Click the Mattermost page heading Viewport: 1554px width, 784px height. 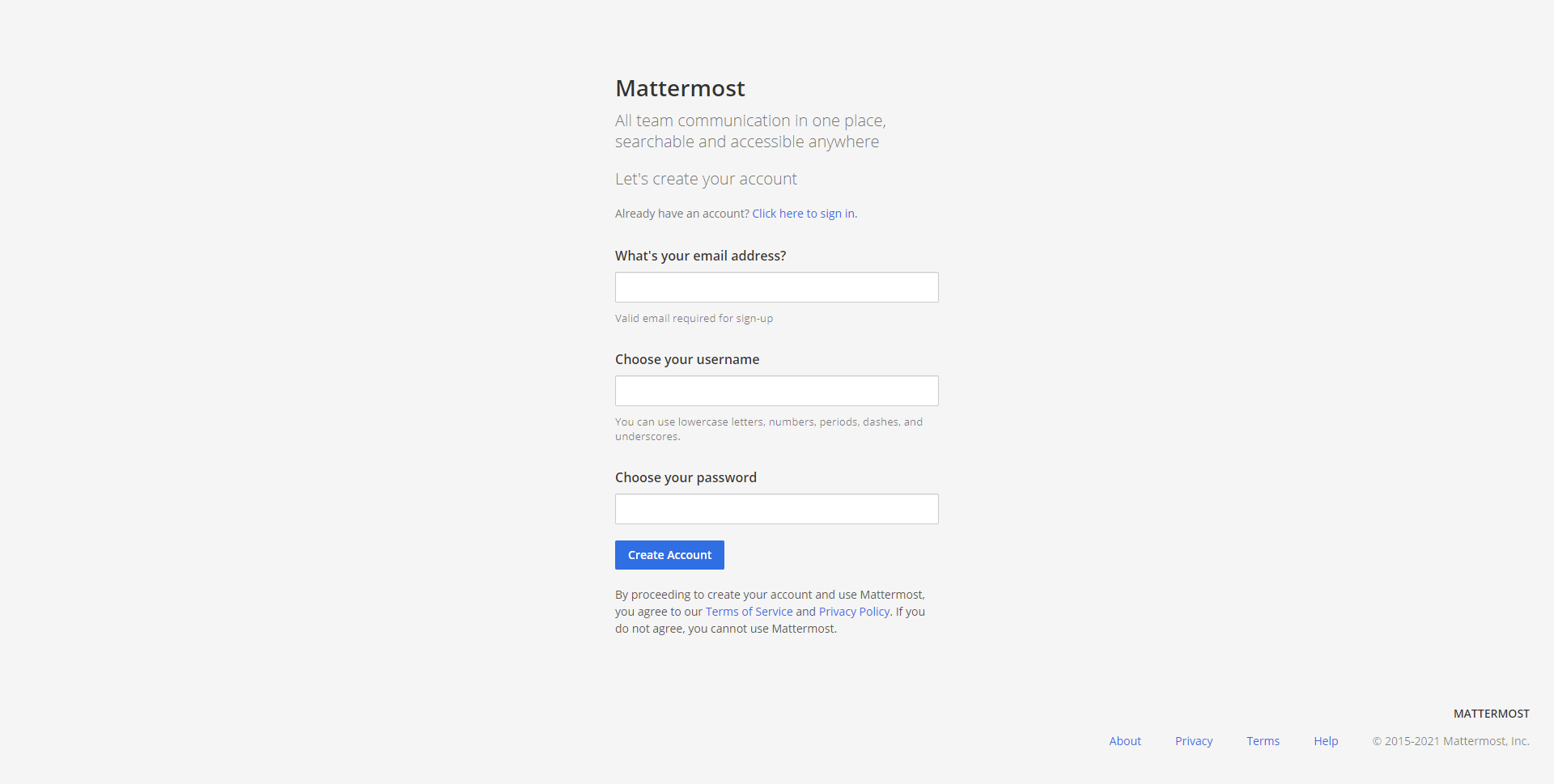680,88
